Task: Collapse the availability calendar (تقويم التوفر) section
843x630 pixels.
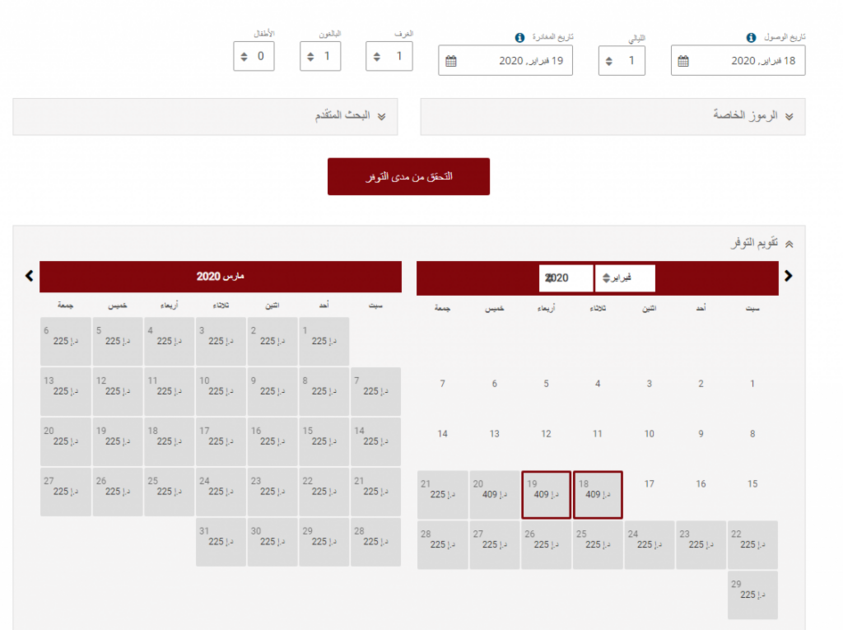Action: click(x=789, y=243)
